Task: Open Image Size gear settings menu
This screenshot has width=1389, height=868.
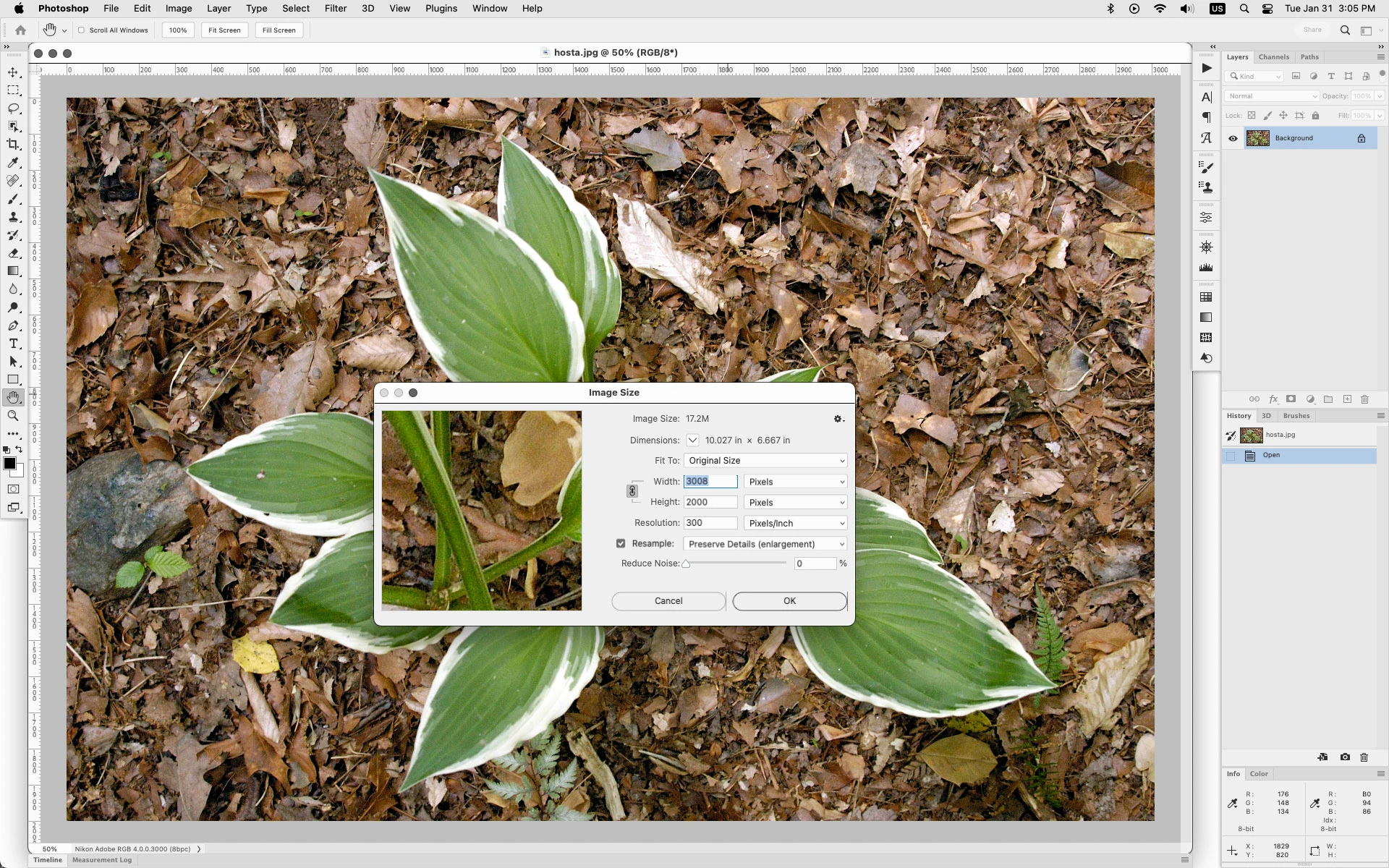Action: [x=838, y=419]
